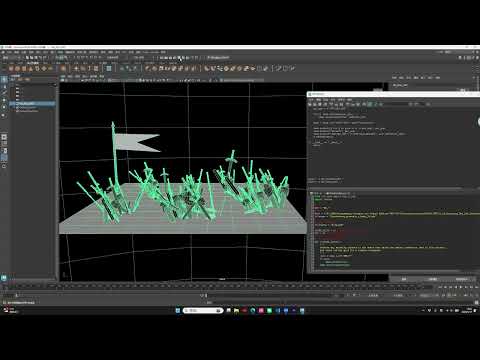Click the teal icon below the left layout buttons
Viewport: 480px width, 360px height.
(4, 277)
